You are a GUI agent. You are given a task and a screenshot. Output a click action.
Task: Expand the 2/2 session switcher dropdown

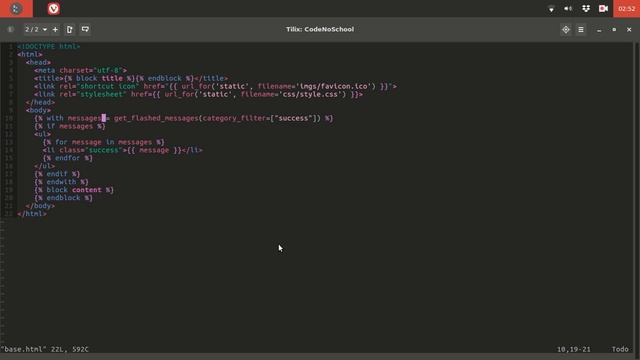point(36,29)
